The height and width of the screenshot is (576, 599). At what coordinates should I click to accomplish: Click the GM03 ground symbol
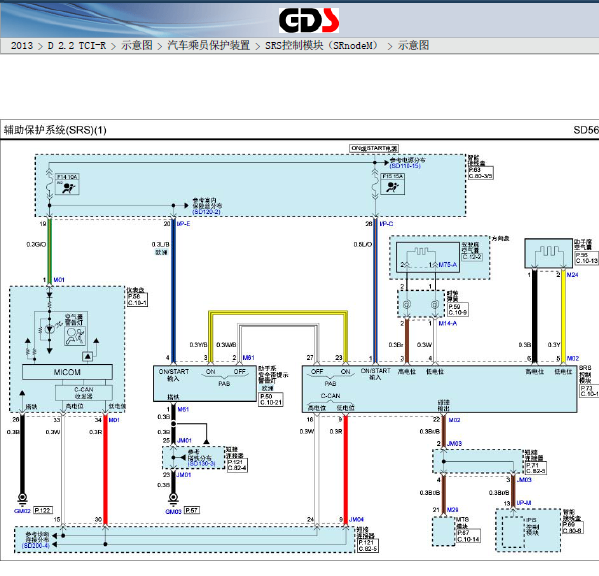click(173, 498)
